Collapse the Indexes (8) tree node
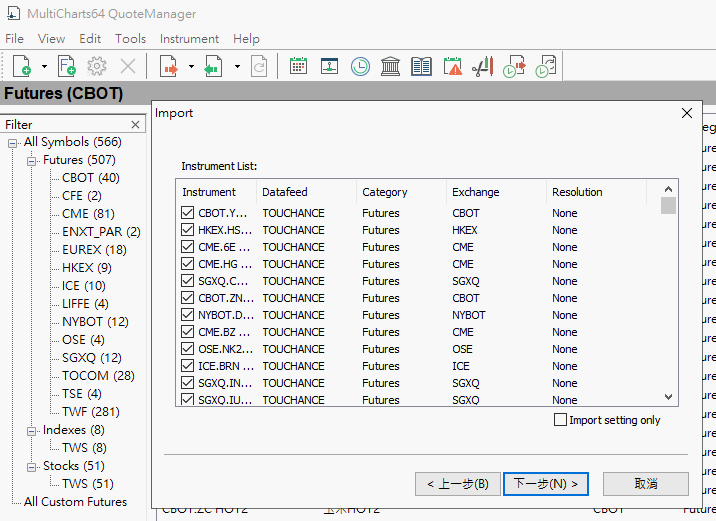 32,431
